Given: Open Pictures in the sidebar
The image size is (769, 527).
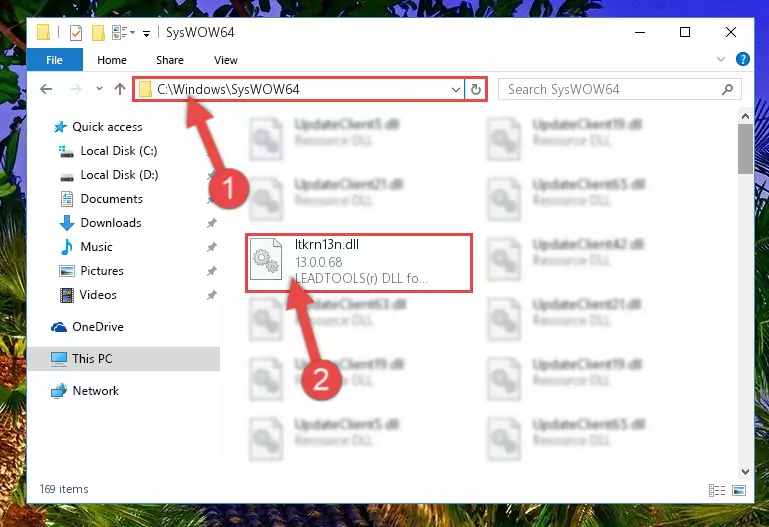Looking at the screenshot, I should point(102,271).
